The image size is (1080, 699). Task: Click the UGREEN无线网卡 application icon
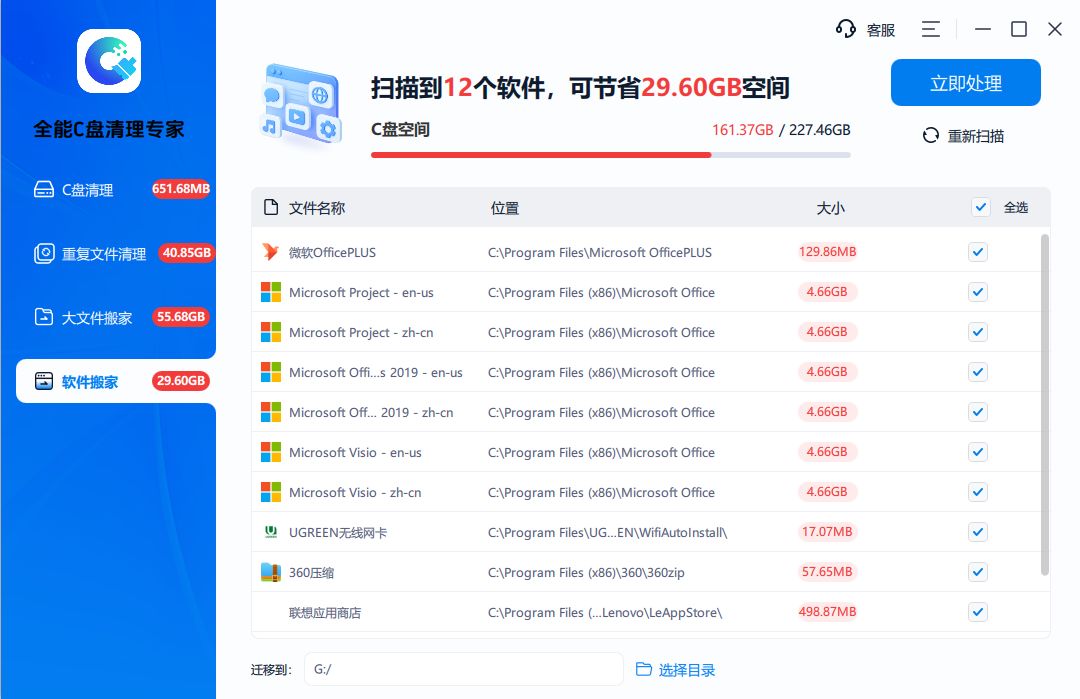[x=271, y=532]
